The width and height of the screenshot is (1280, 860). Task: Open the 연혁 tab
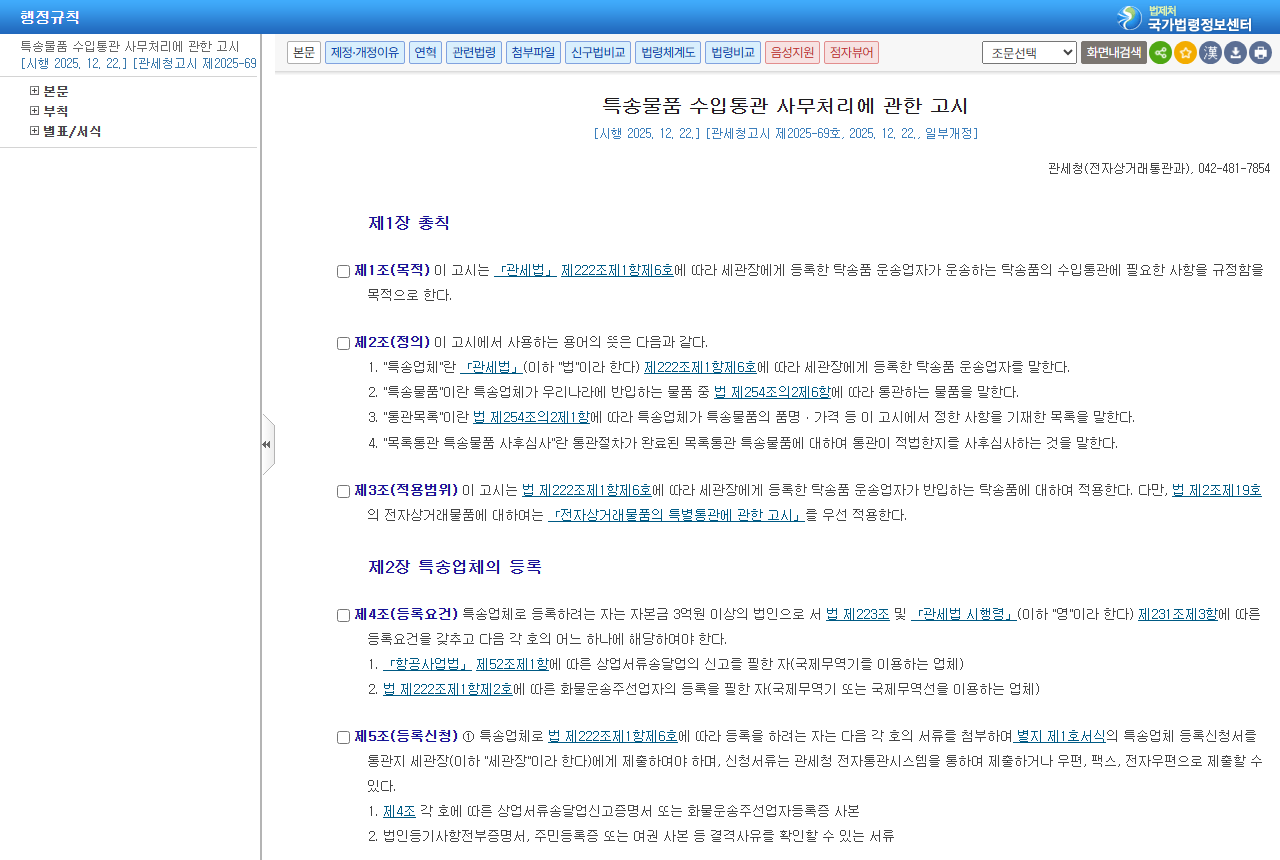(x=426, y=53)
